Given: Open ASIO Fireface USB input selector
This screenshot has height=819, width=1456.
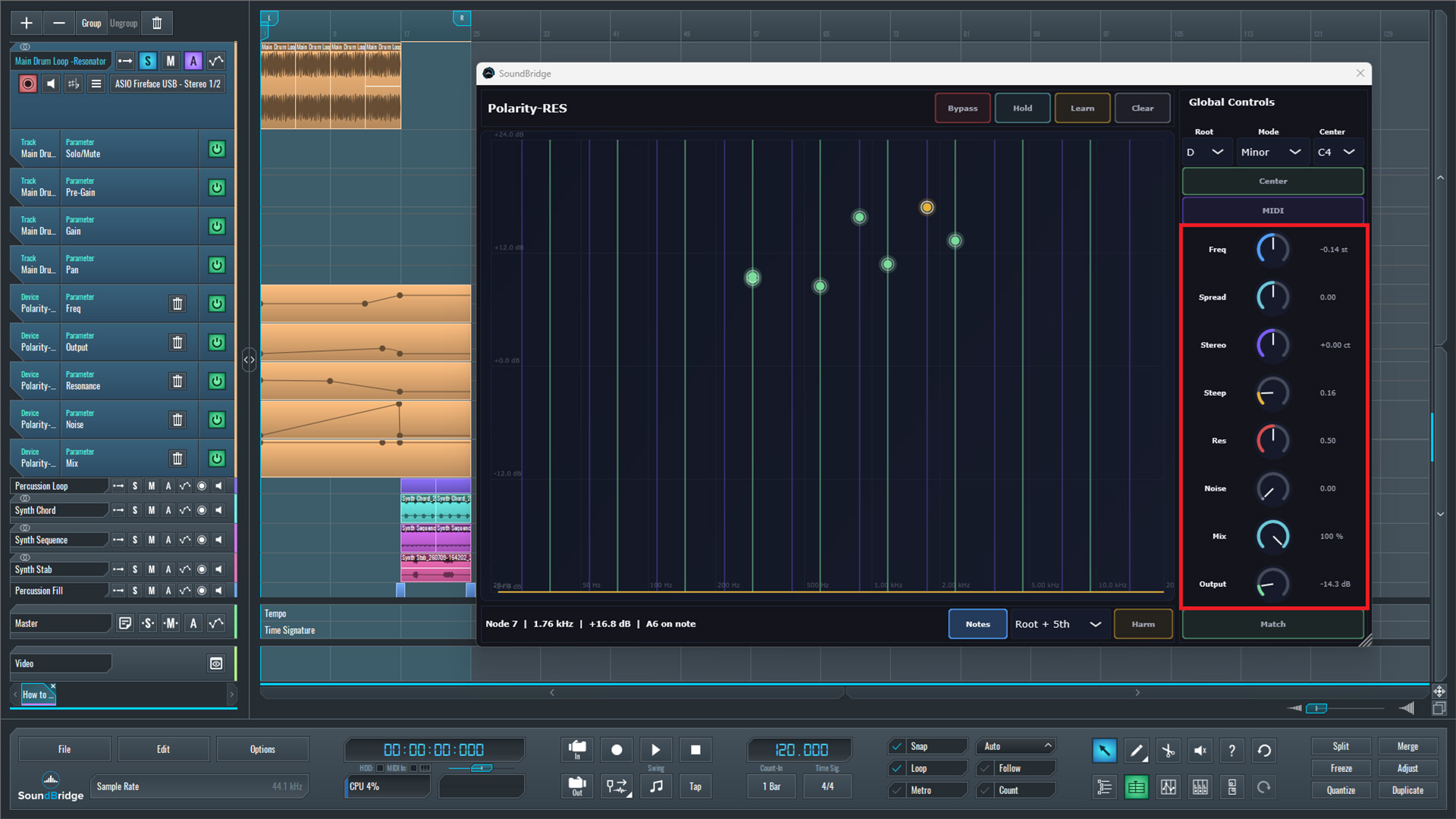Looking at the screenshot, I should [x=168, y=84].
